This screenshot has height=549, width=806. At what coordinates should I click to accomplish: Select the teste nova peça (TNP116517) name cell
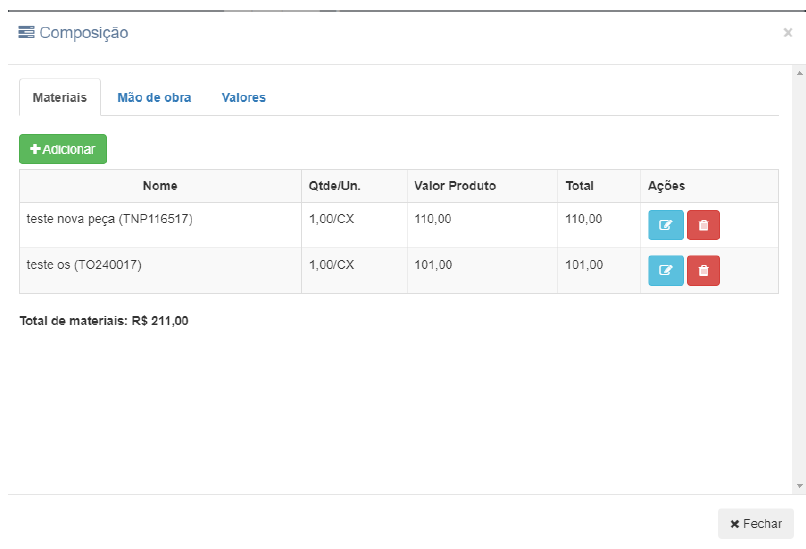pyautogui.click(x=109, y=219)
